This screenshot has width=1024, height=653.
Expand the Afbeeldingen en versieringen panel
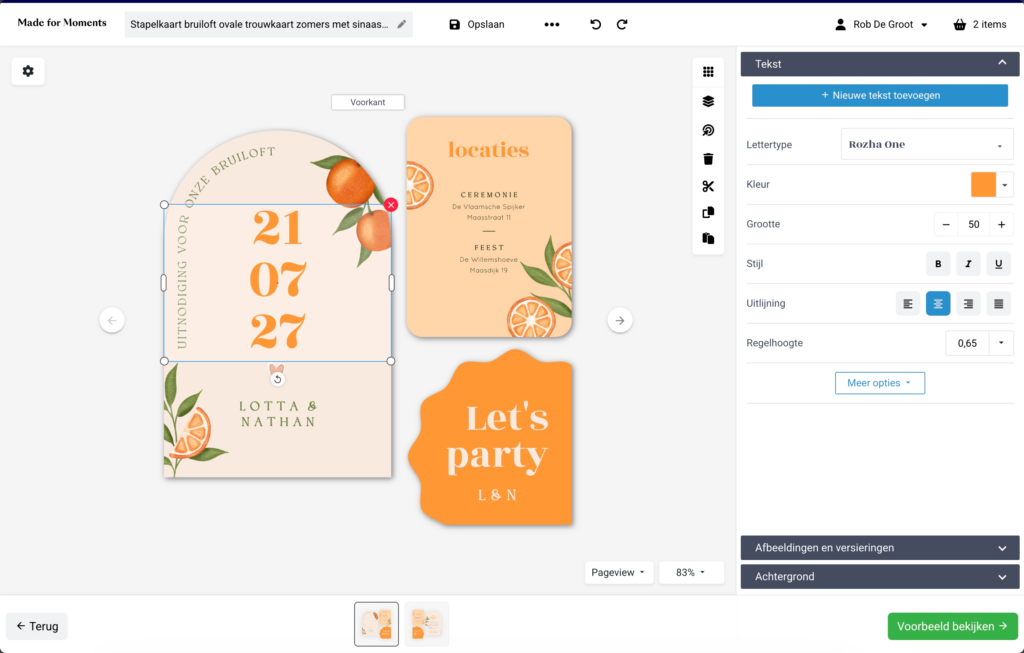(x=879, y=548)
